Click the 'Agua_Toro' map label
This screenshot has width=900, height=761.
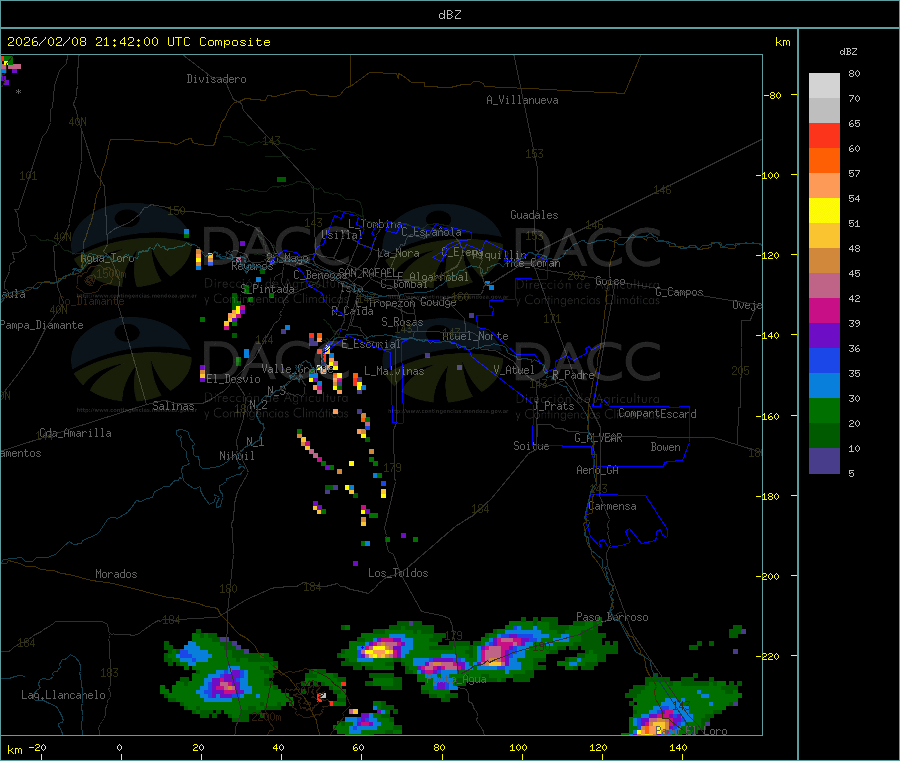(107, 258)
